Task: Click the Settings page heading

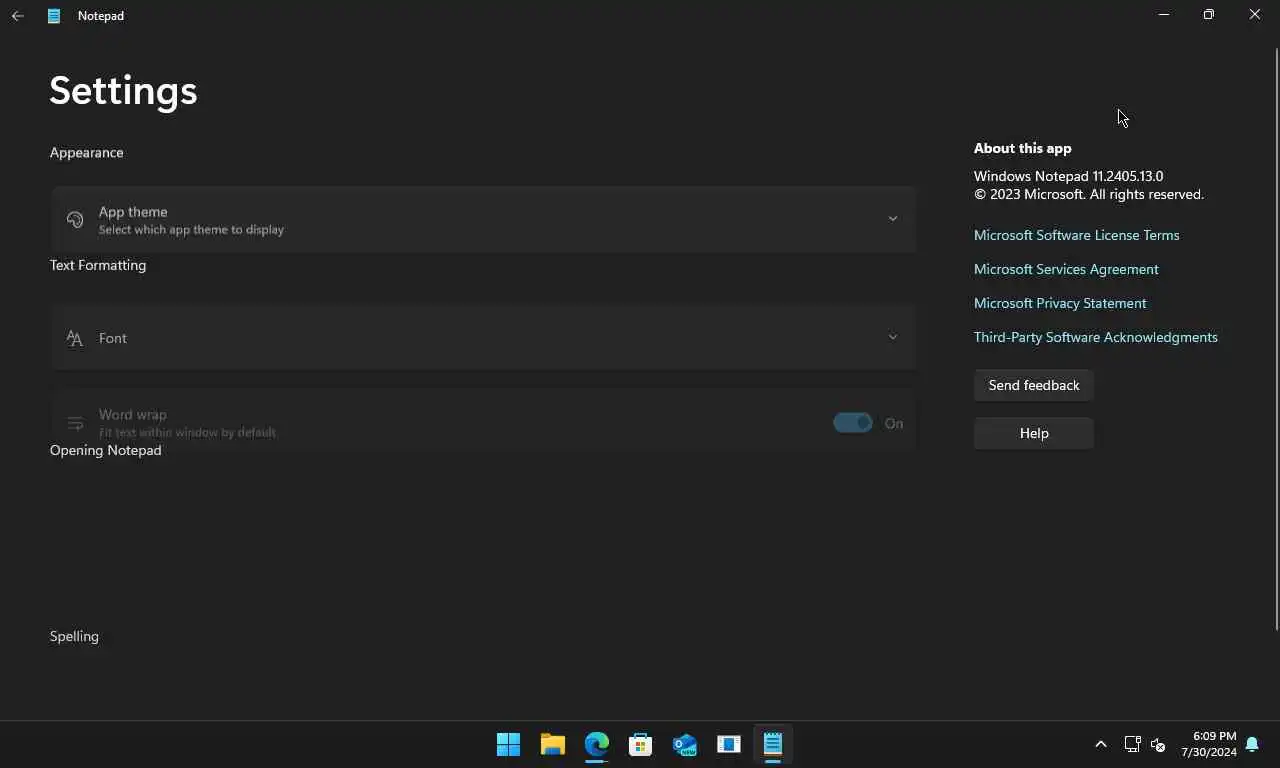Action: point(123,90)
